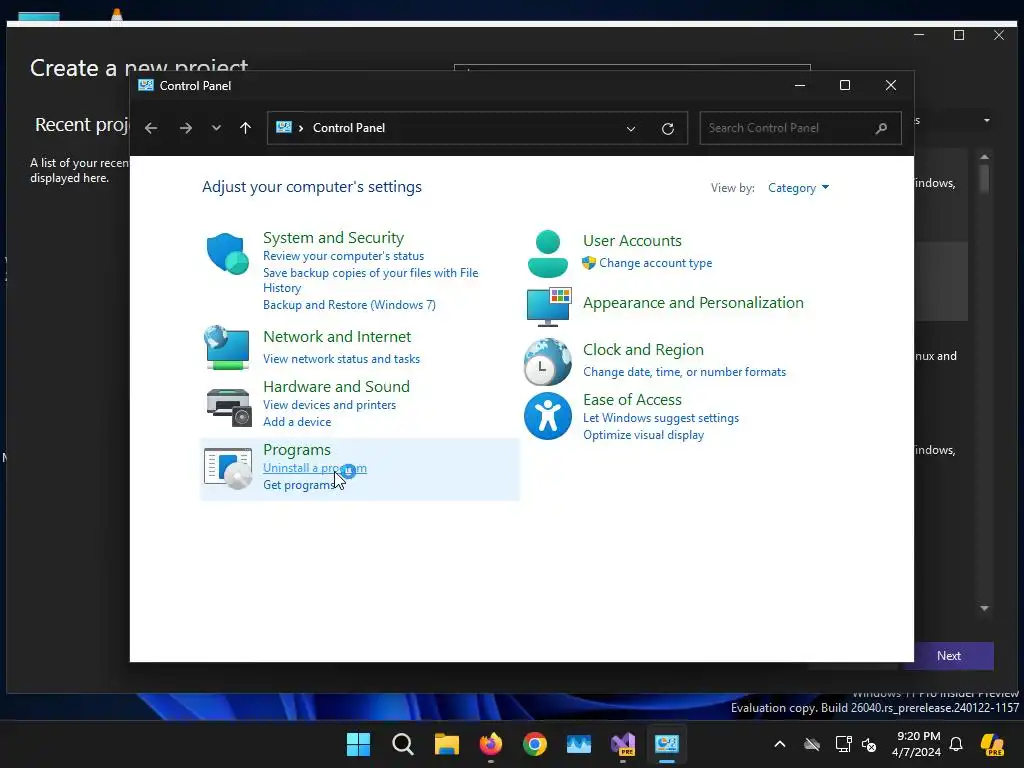Open Appearance and Personalization category

click(693, 303)
